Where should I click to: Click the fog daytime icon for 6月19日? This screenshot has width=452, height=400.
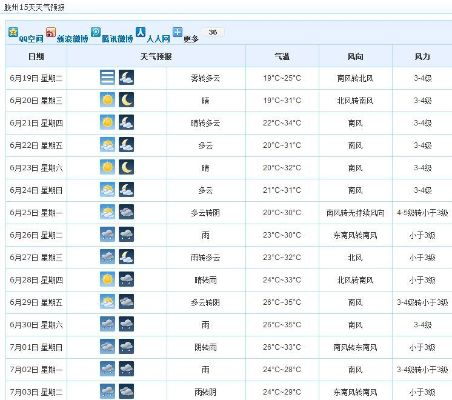[x=107, y=77]
